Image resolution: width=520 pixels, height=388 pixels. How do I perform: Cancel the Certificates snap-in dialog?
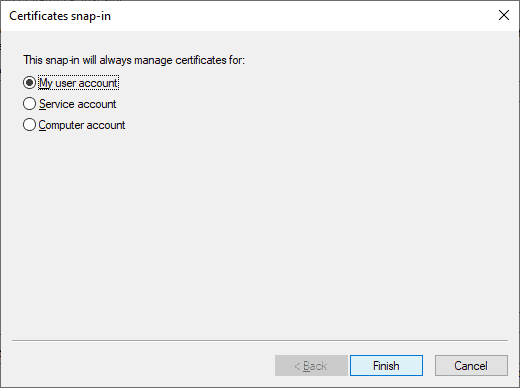coord(471,366)
